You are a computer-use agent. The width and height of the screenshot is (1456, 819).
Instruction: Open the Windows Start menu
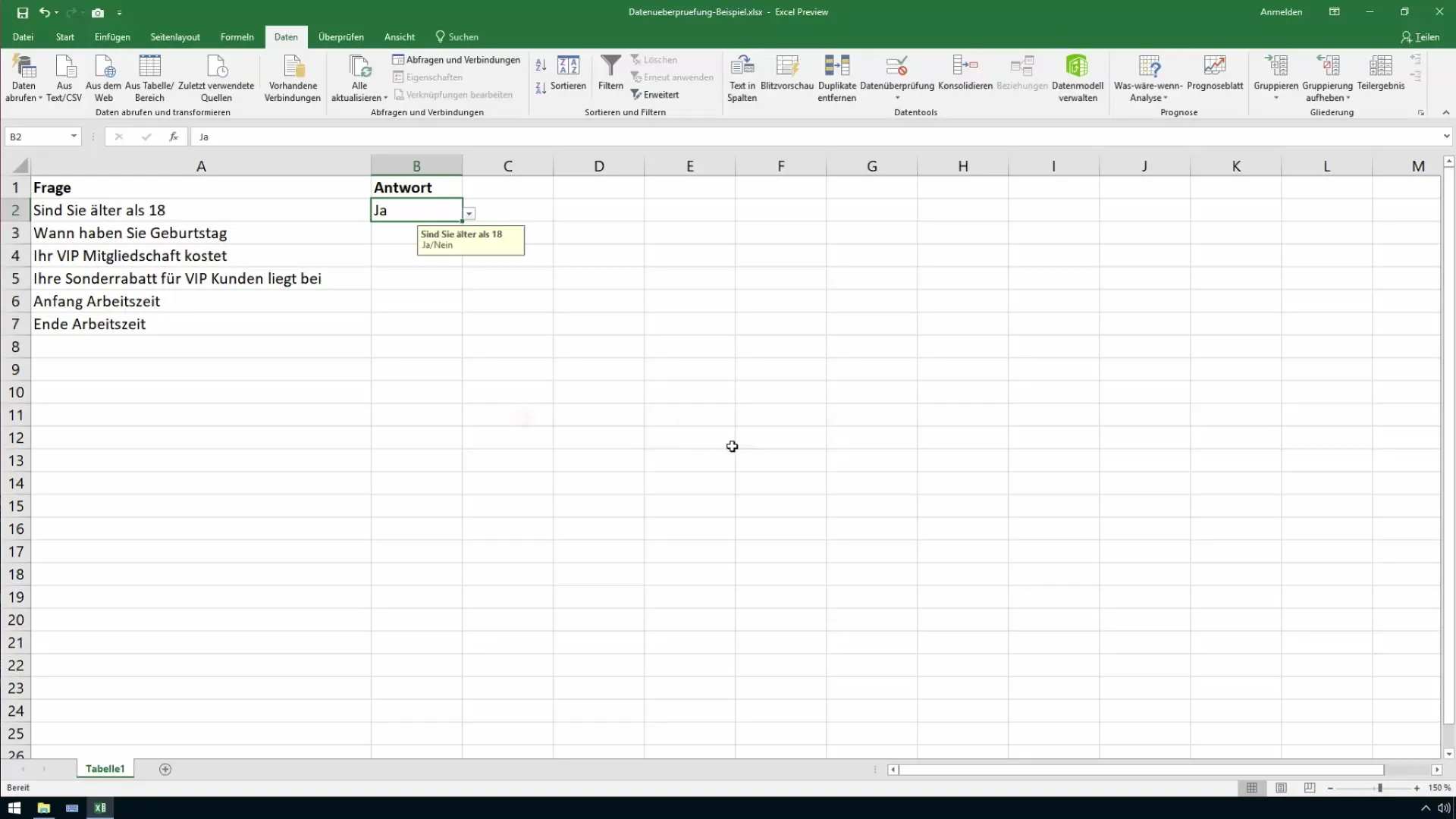coord(14,808)
